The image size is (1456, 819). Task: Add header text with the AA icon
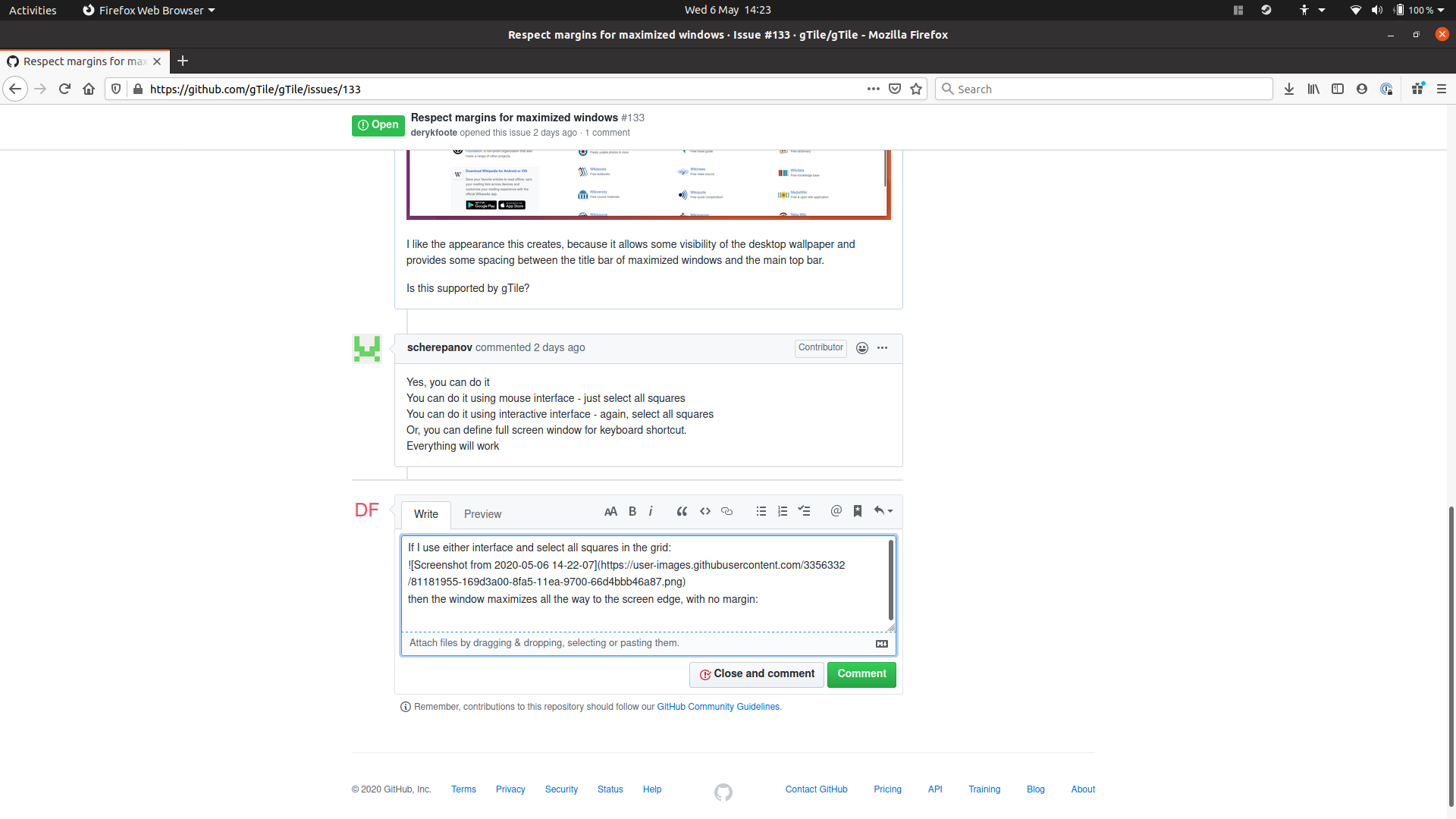click(x=610, y=512)
